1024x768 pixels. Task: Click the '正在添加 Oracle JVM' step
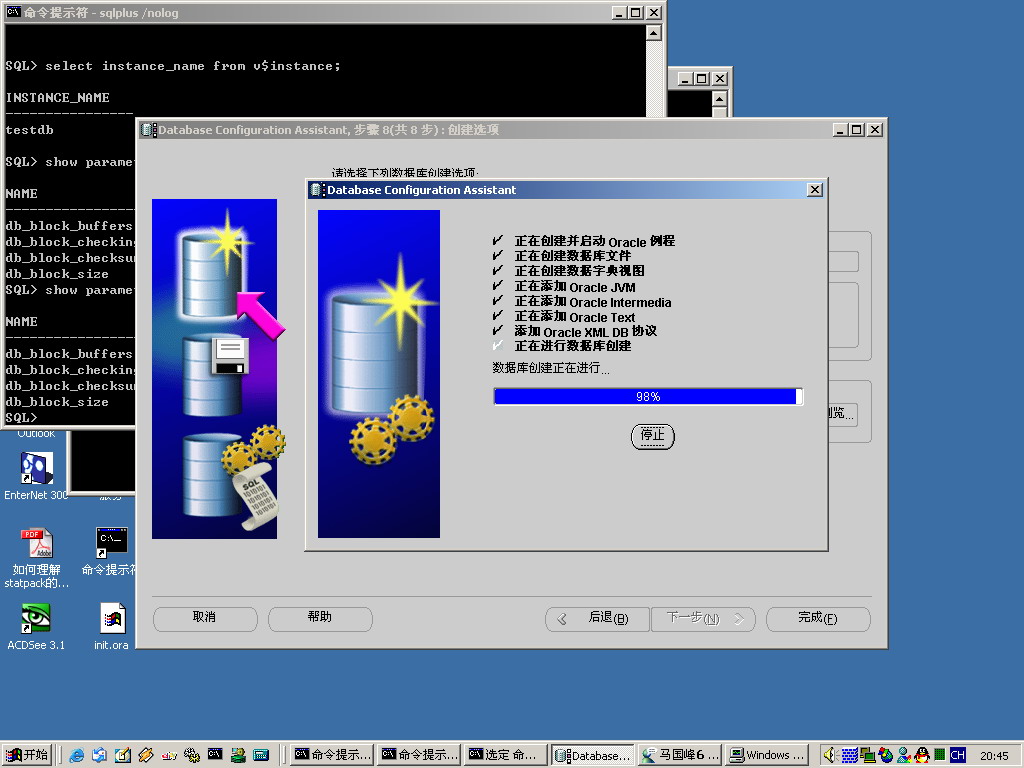pyautogui.click(x=575, y=286)
